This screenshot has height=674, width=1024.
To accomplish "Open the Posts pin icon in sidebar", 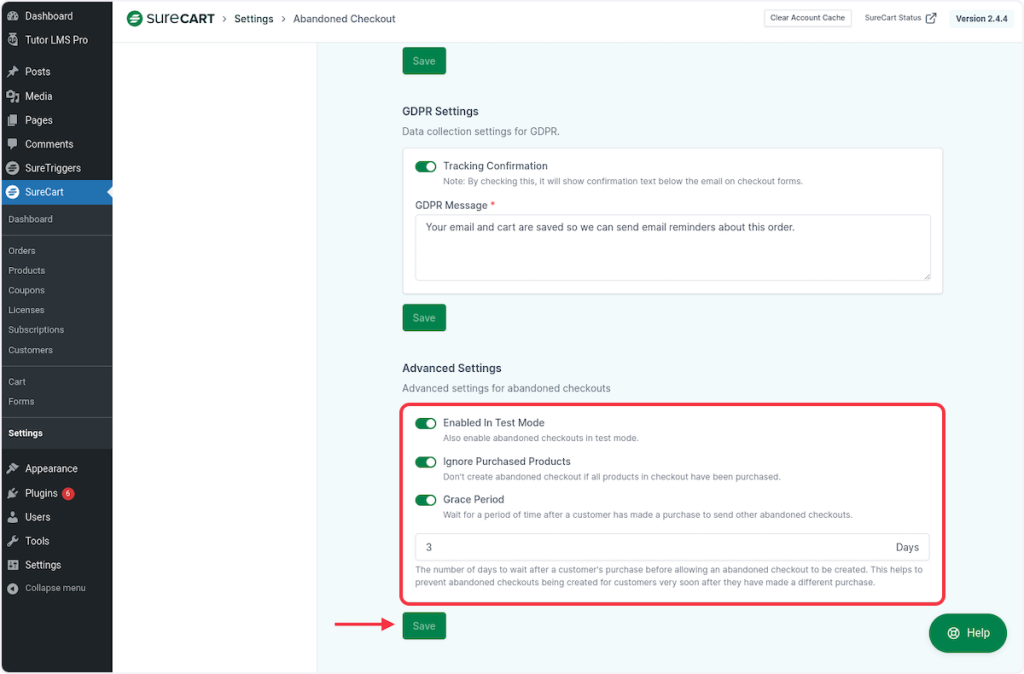I will pos(13,72).
